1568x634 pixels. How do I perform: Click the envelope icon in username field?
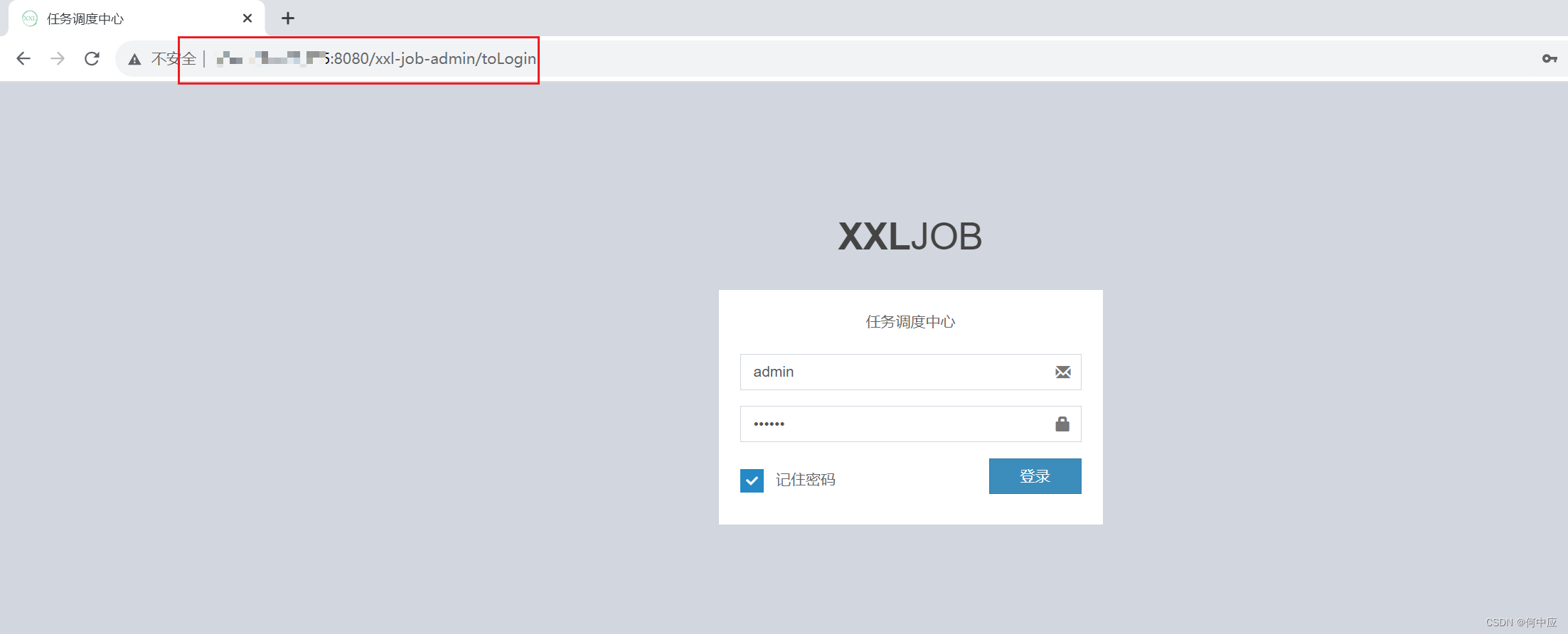[x=1062, y=372]
